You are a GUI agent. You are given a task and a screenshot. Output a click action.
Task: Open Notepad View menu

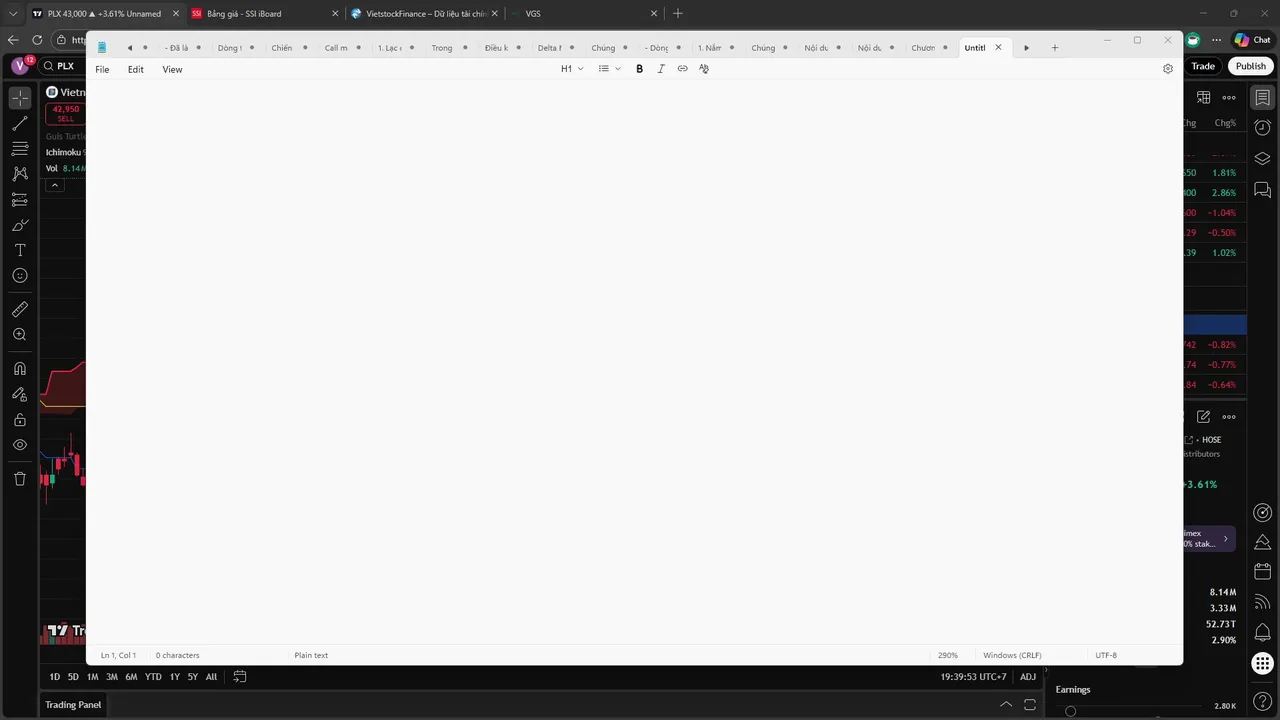tap(172, 69)
